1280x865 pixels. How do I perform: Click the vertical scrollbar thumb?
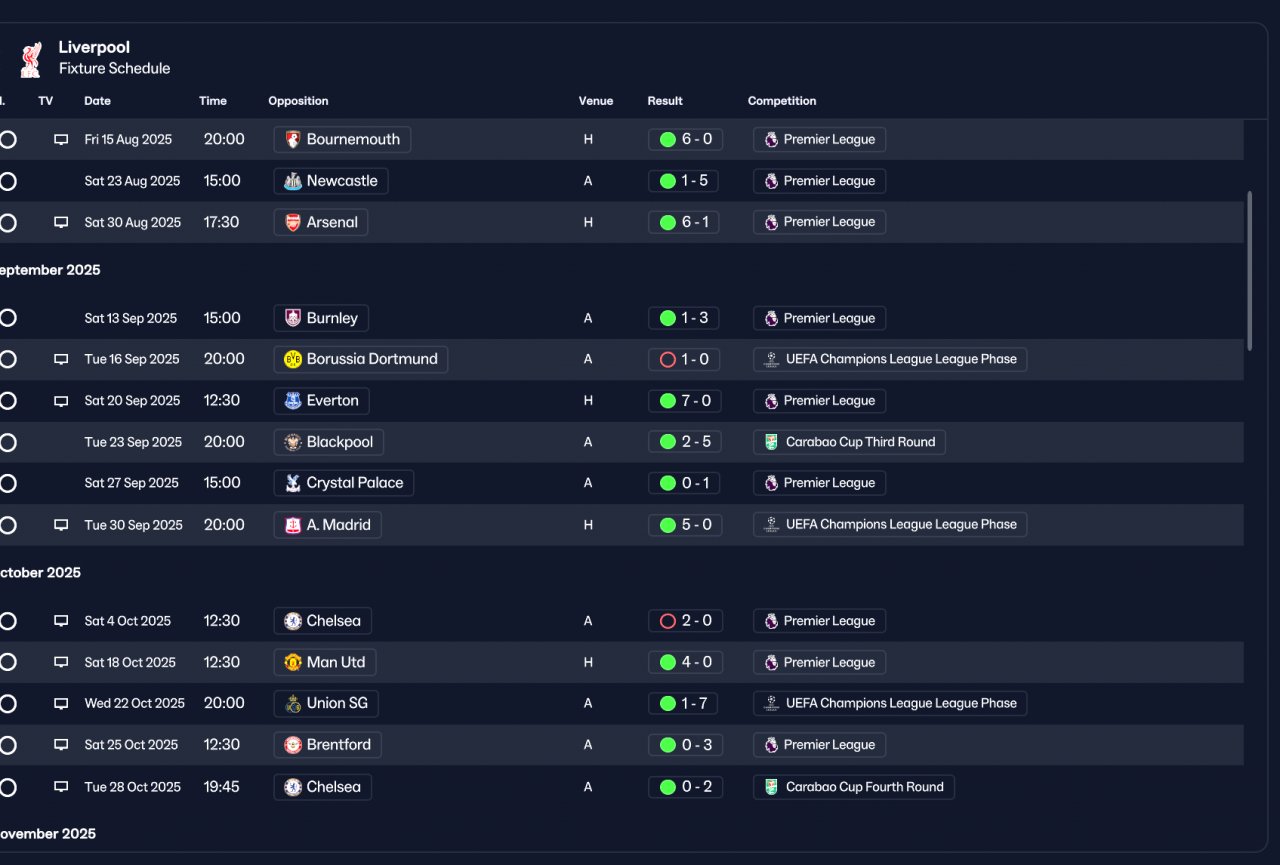click(x=1249, y=270)
